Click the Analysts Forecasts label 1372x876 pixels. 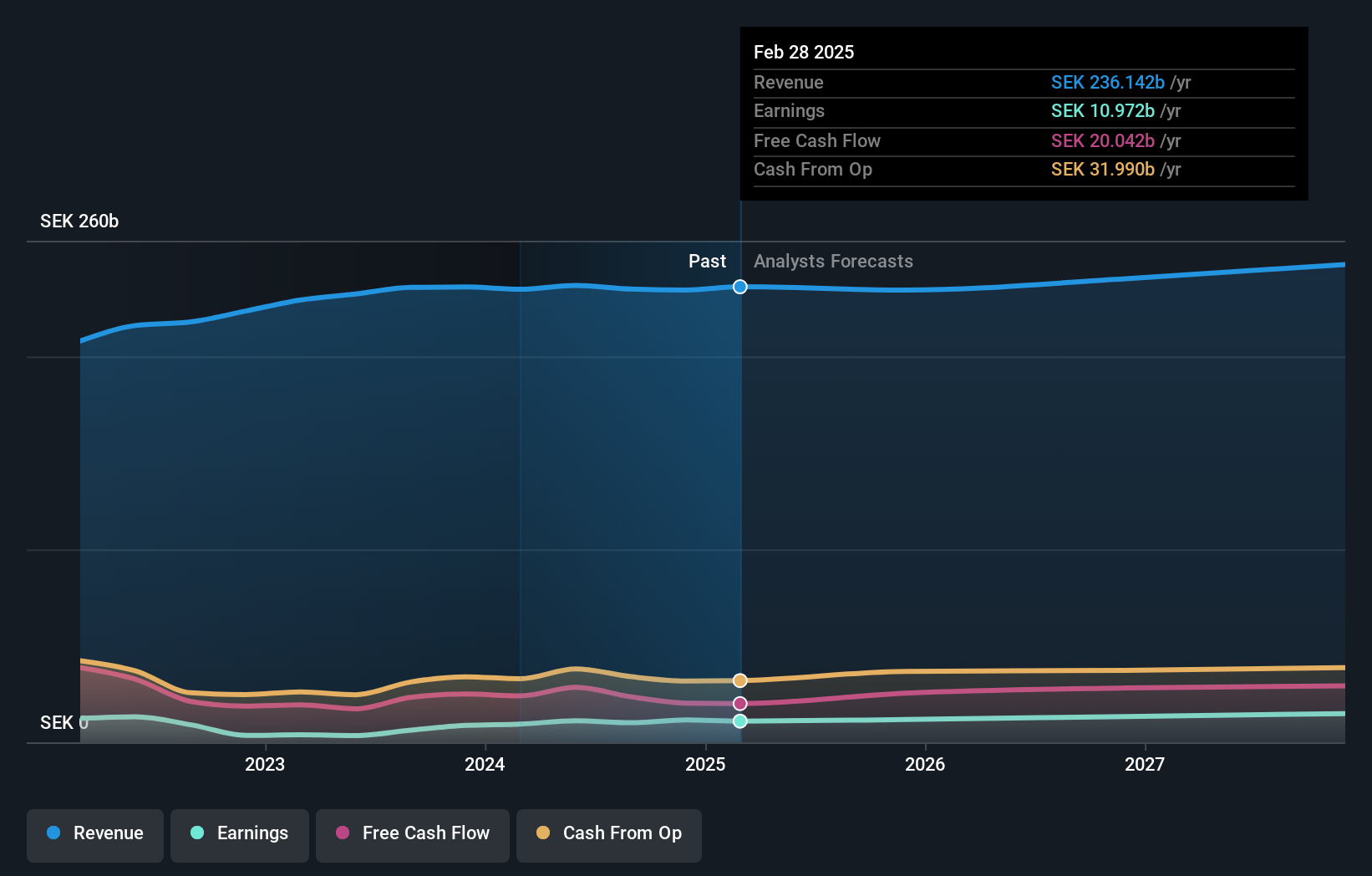tap(833, 261)
